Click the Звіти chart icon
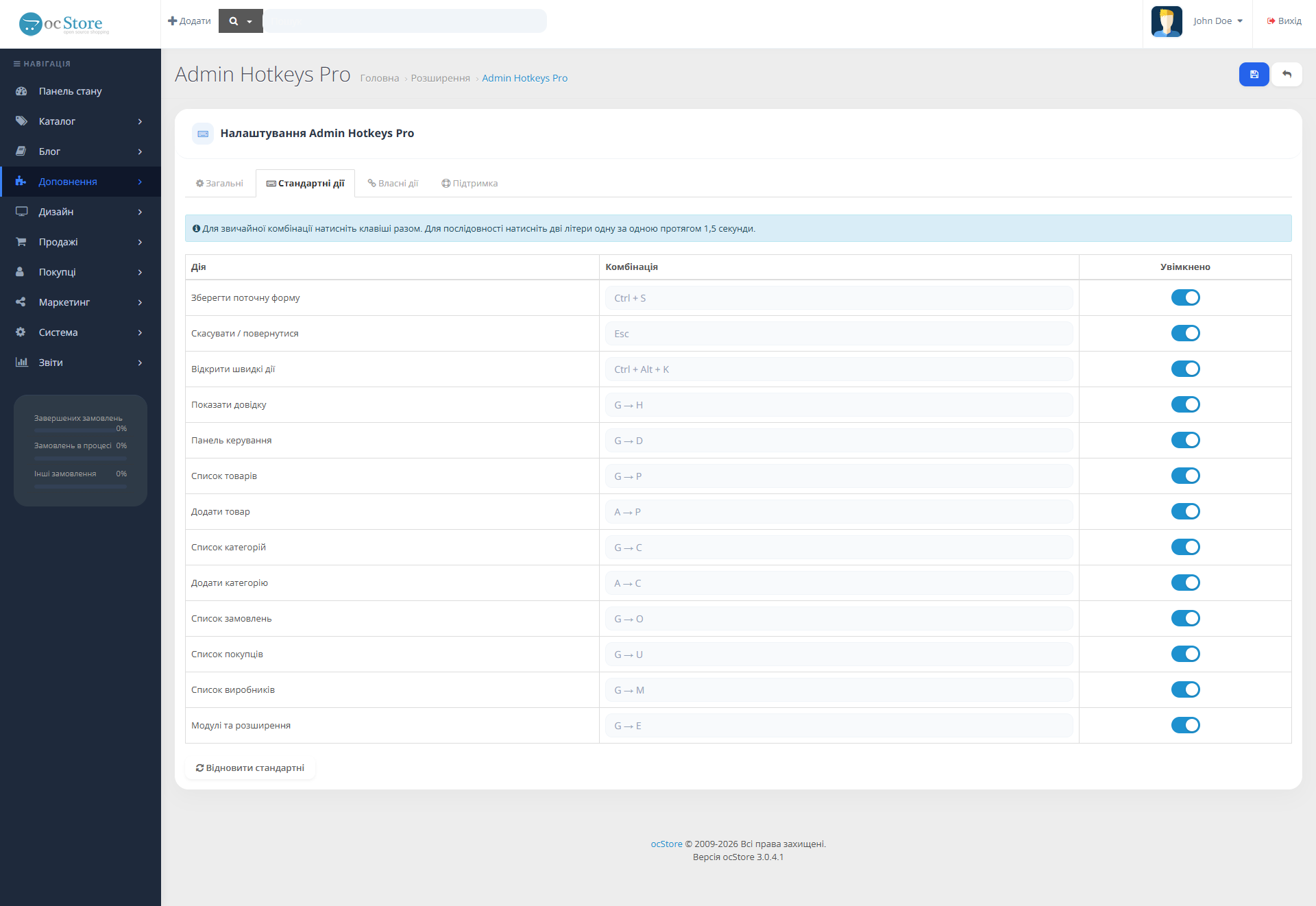 coord(21,363)
